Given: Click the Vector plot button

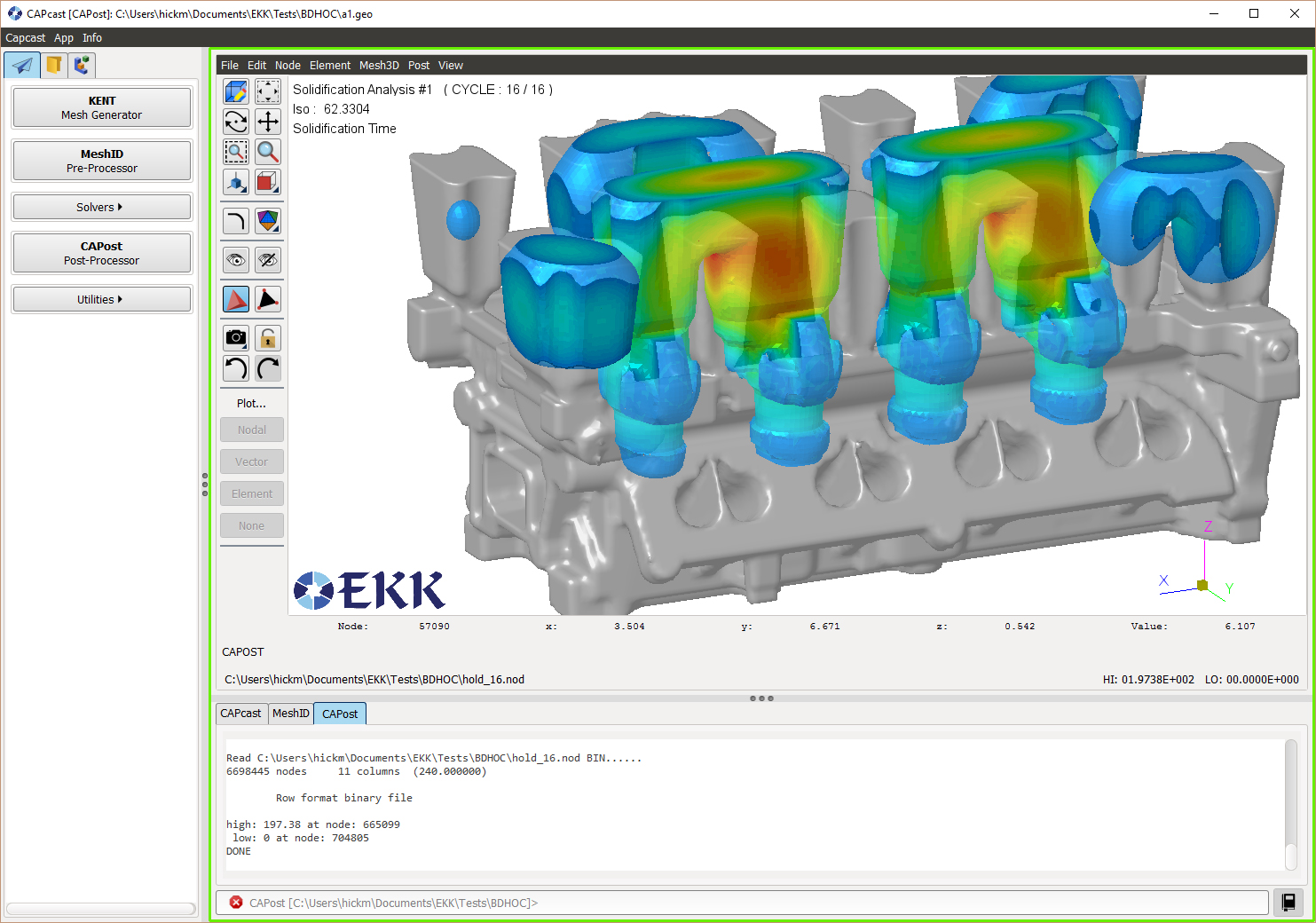Looking at the screenshot, I should [x=252, y=461].
